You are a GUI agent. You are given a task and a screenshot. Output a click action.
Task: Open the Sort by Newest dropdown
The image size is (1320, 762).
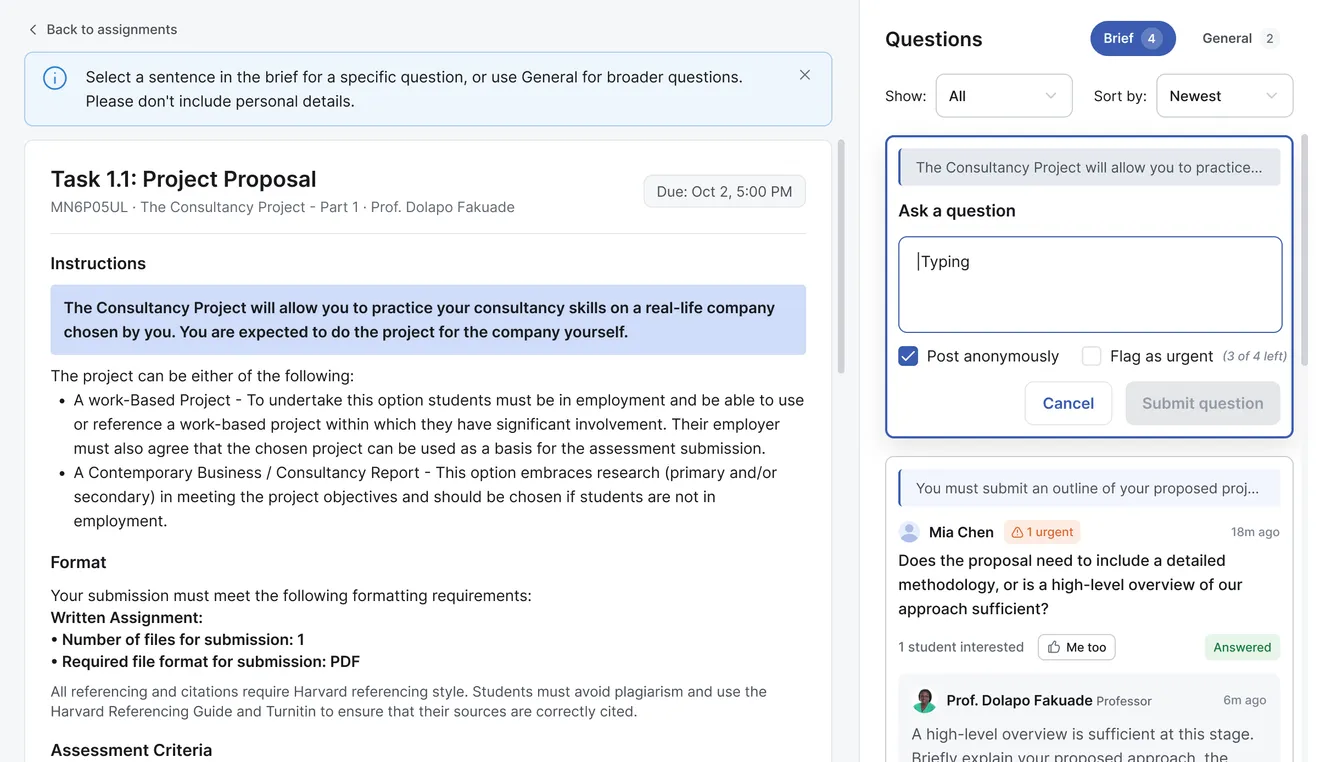point(1225,96)
